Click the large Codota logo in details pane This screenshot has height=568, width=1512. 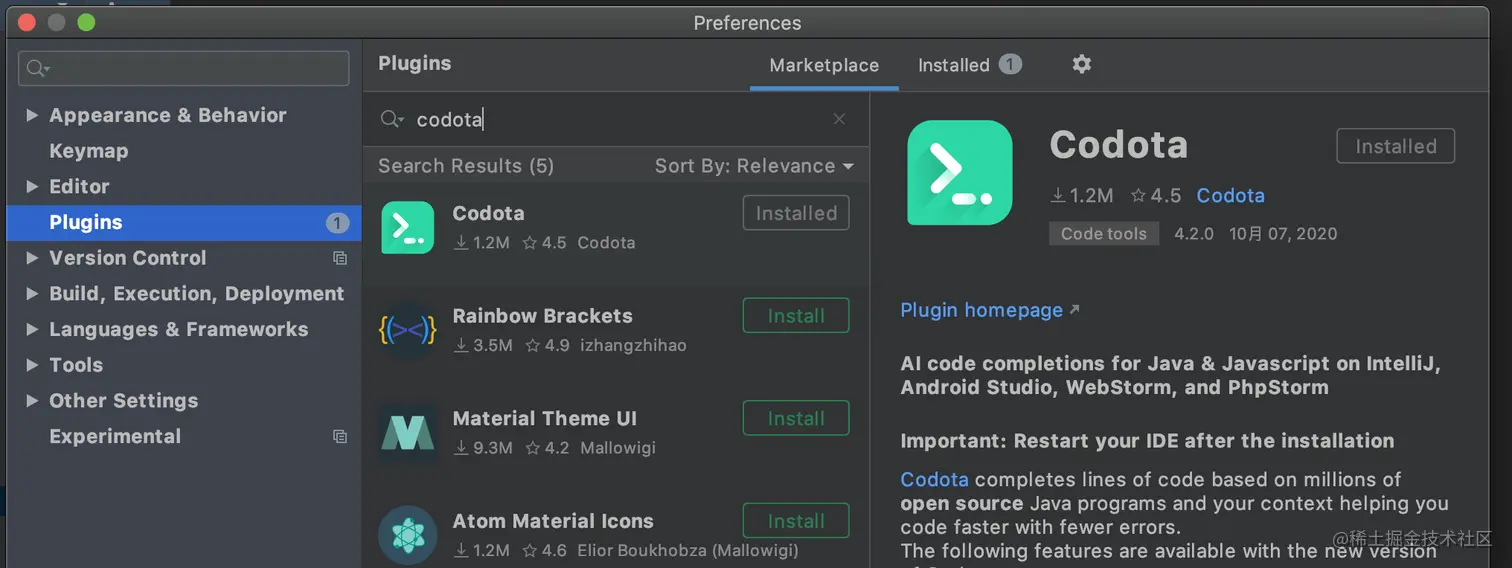pos(959,173)
